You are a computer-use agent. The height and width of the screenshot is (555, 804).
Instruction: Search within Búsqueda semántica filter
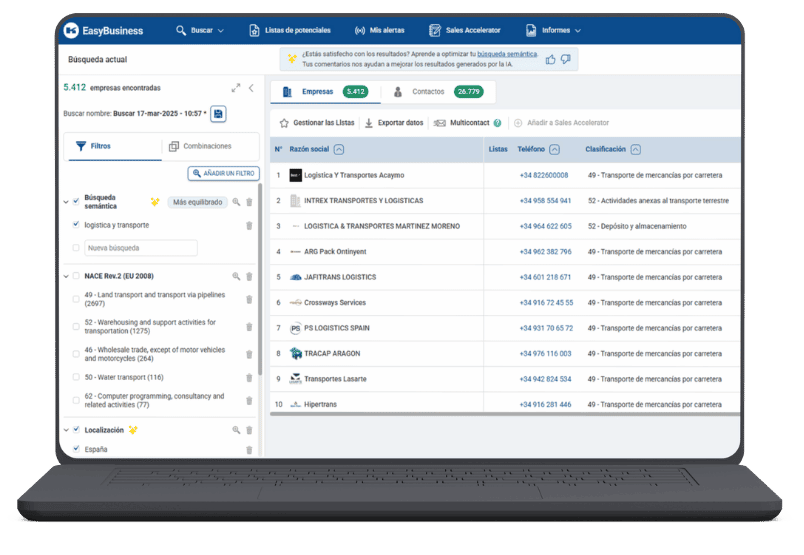(x=236, y=202)
